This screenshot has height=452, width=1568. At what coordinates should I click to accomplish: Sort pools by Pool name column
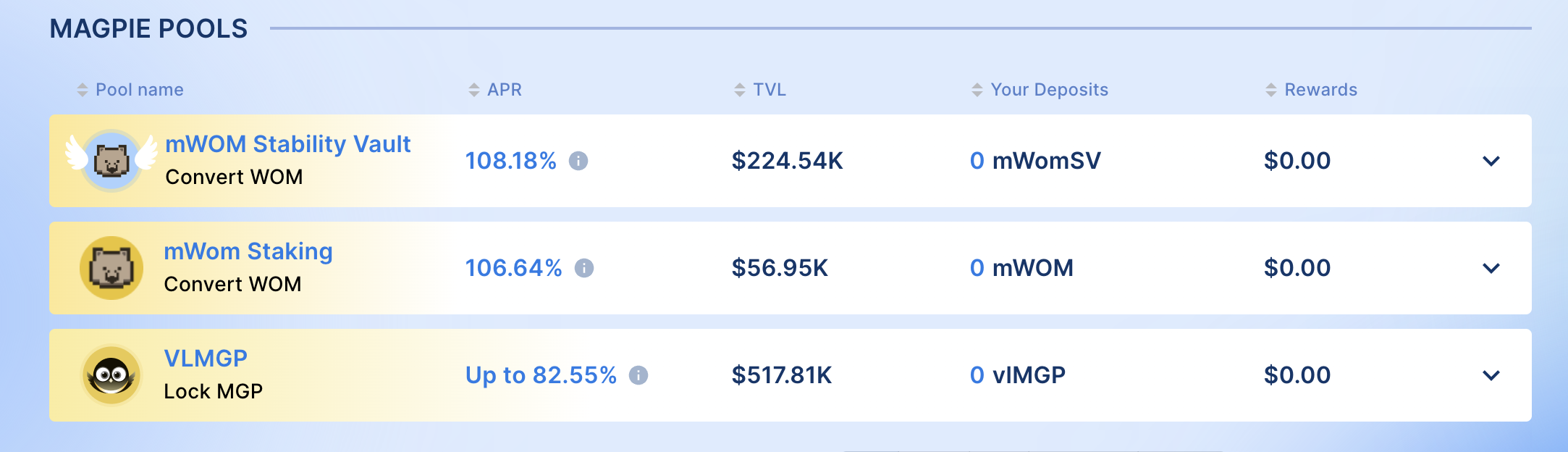[x=130, y=90]
